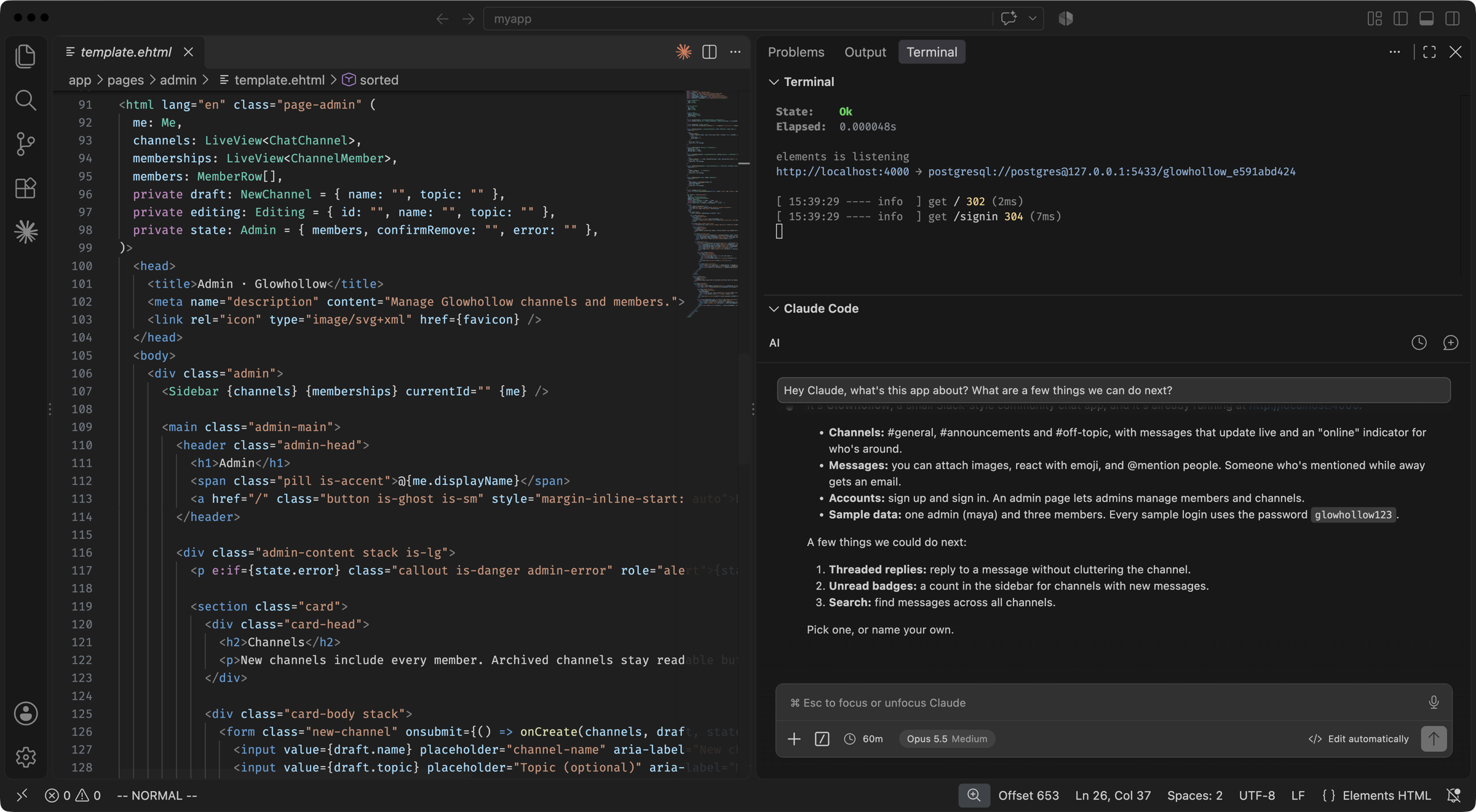Click the zoom magnifier in status bar
Screen dimensions: 1476x812
[974, 795]
